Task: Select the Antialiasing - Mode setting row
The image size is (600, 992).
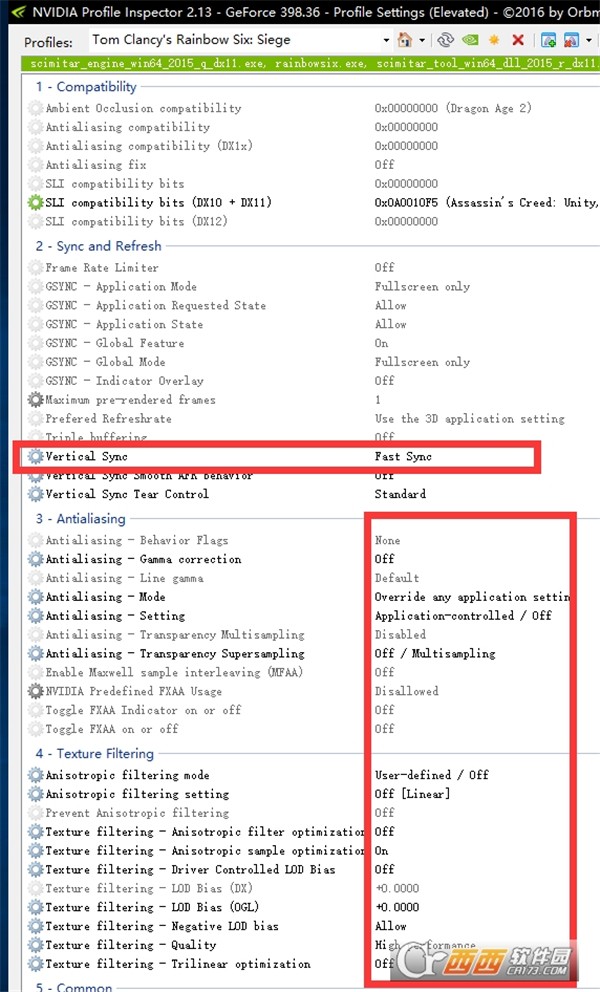Action: (310, 597)
